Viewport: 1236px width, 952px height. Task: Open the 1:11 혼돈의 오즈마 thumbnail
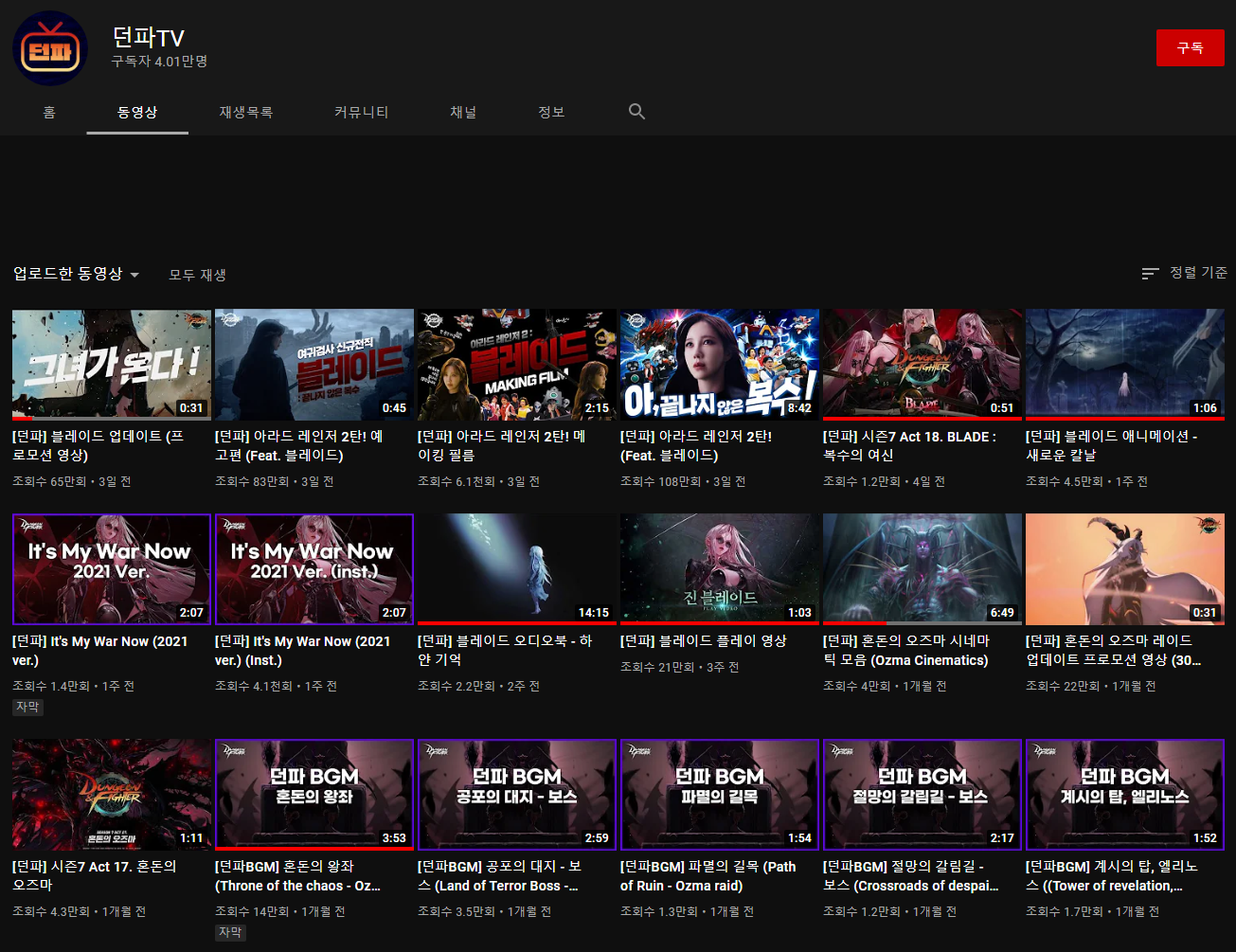point(112,795)
